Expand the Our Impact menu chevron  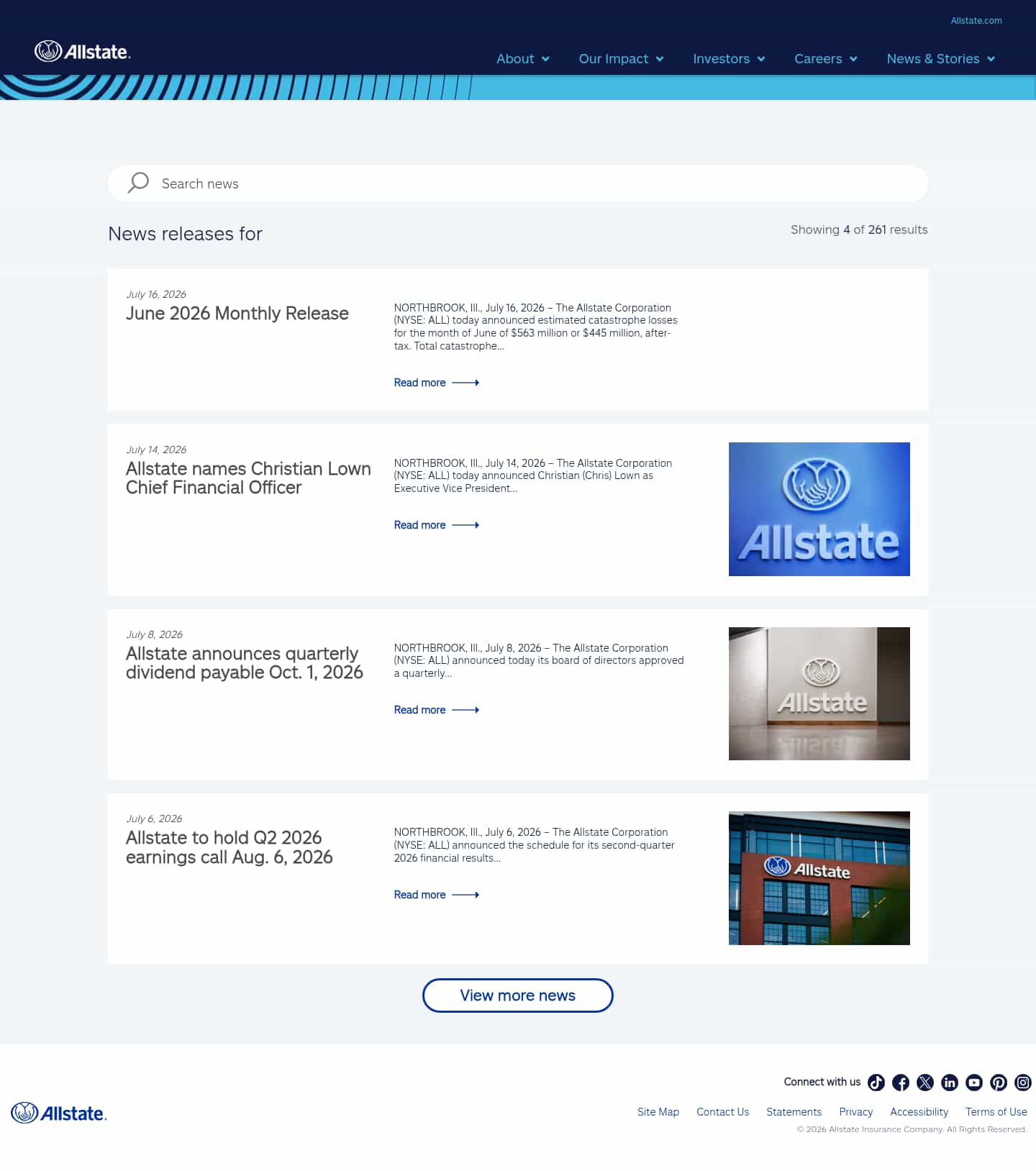click(x=660, y=59)
